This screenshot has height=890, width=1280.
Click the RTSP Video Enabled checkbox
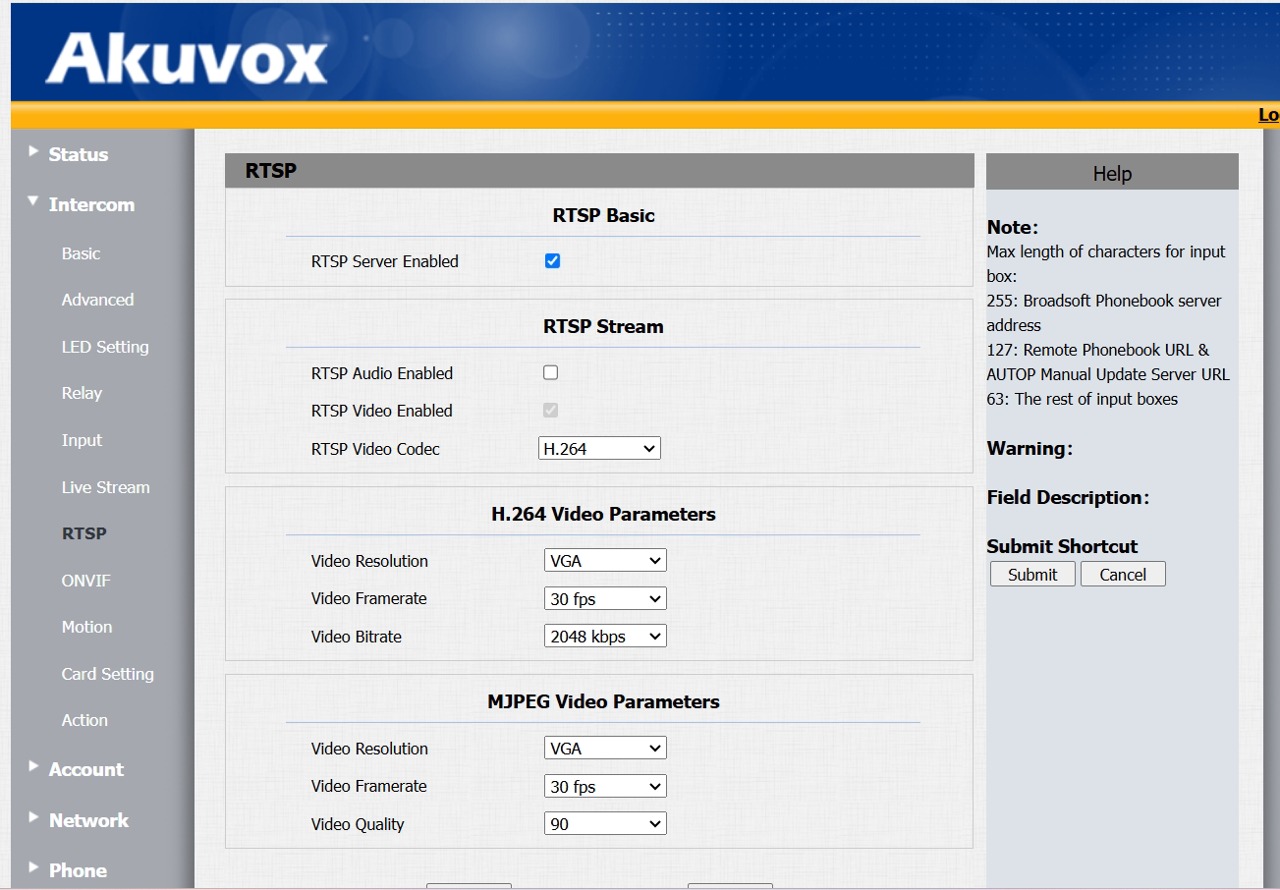550,410
